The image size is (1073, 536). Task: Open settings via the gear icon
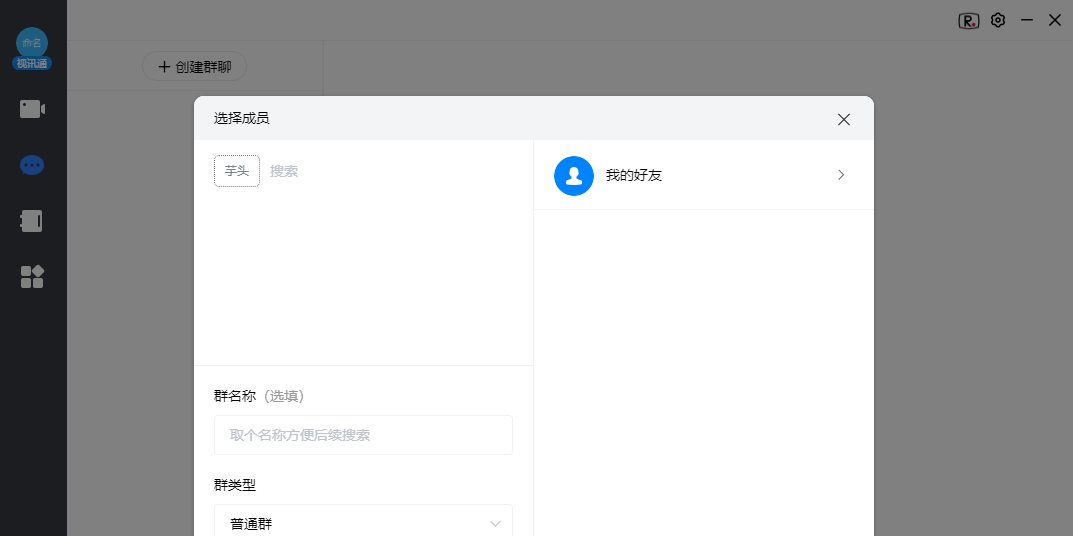click(998, 20)
